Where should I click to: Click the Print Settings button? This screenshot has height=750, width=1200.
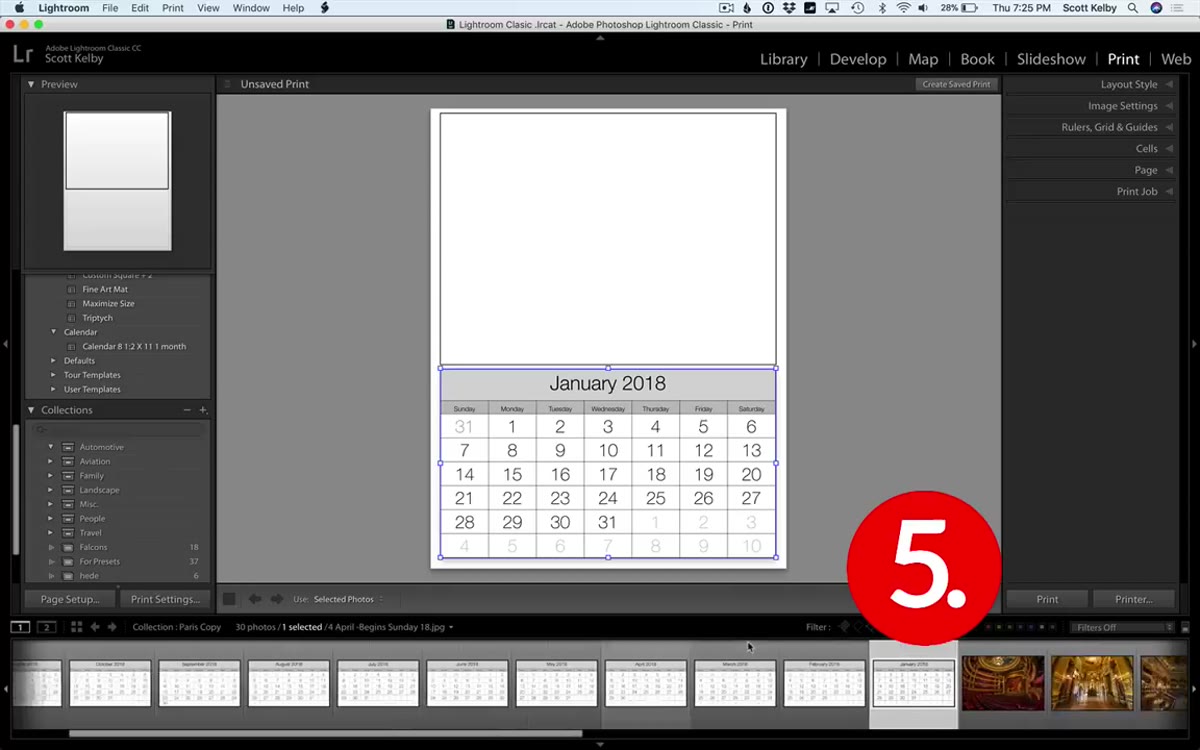166,599
